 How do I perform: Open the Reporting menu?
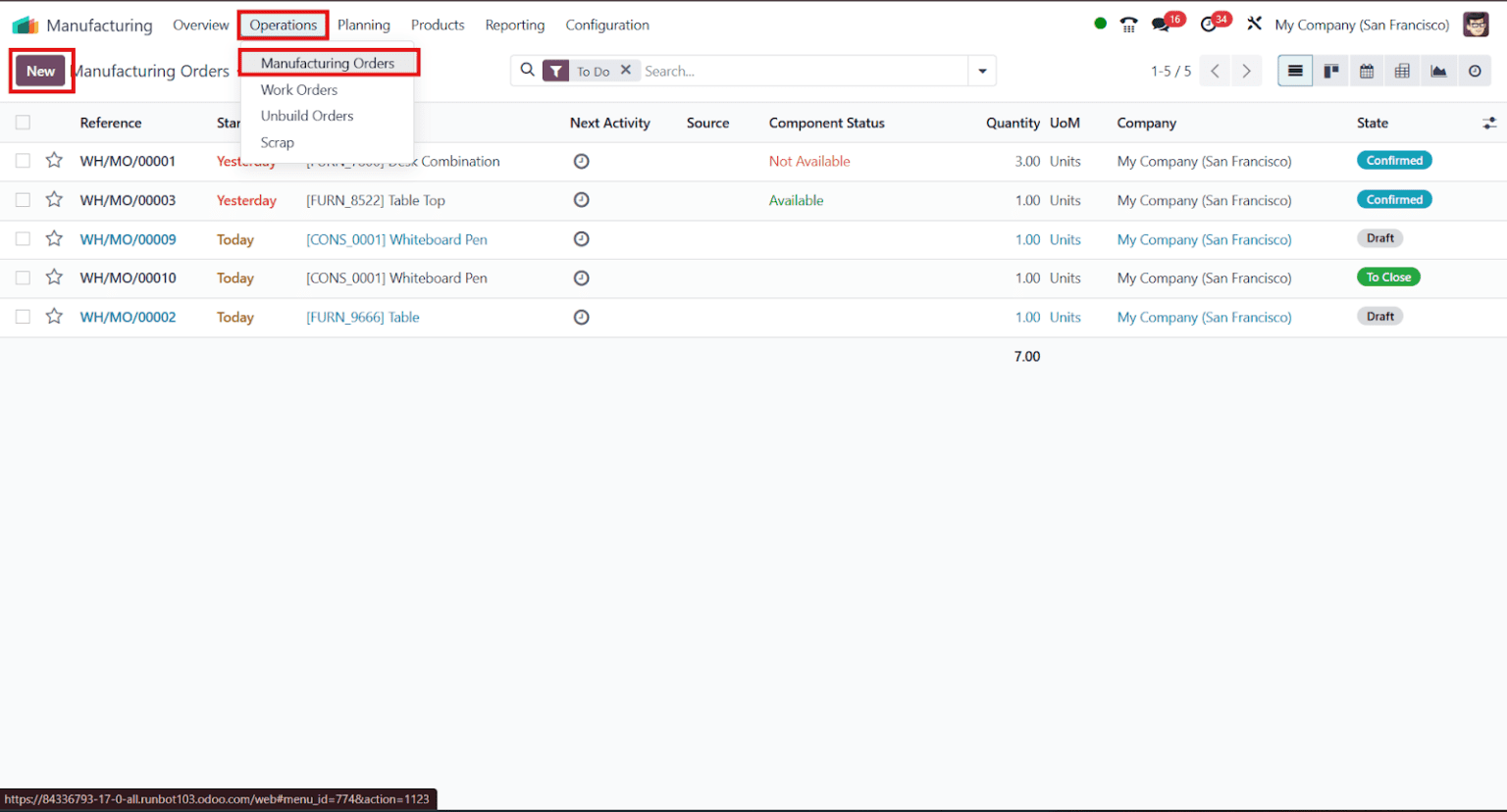point(514,25)
